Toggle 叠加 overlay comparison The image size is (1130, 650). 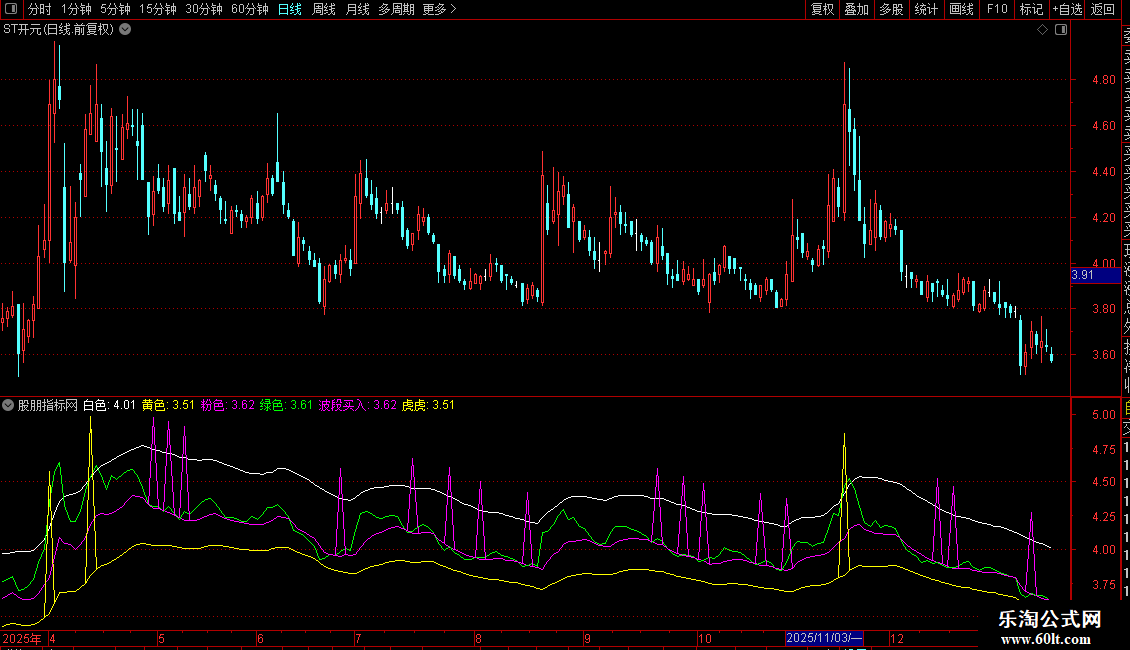coord(856,9)
